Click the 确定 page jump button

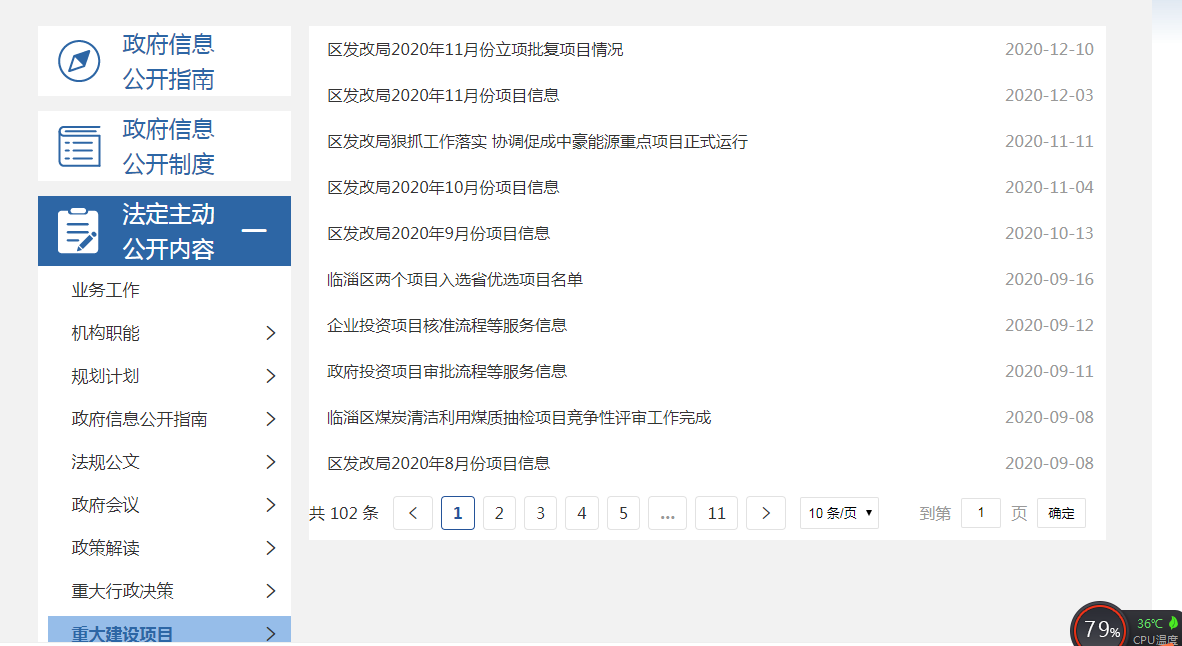tap(1061, 513)
